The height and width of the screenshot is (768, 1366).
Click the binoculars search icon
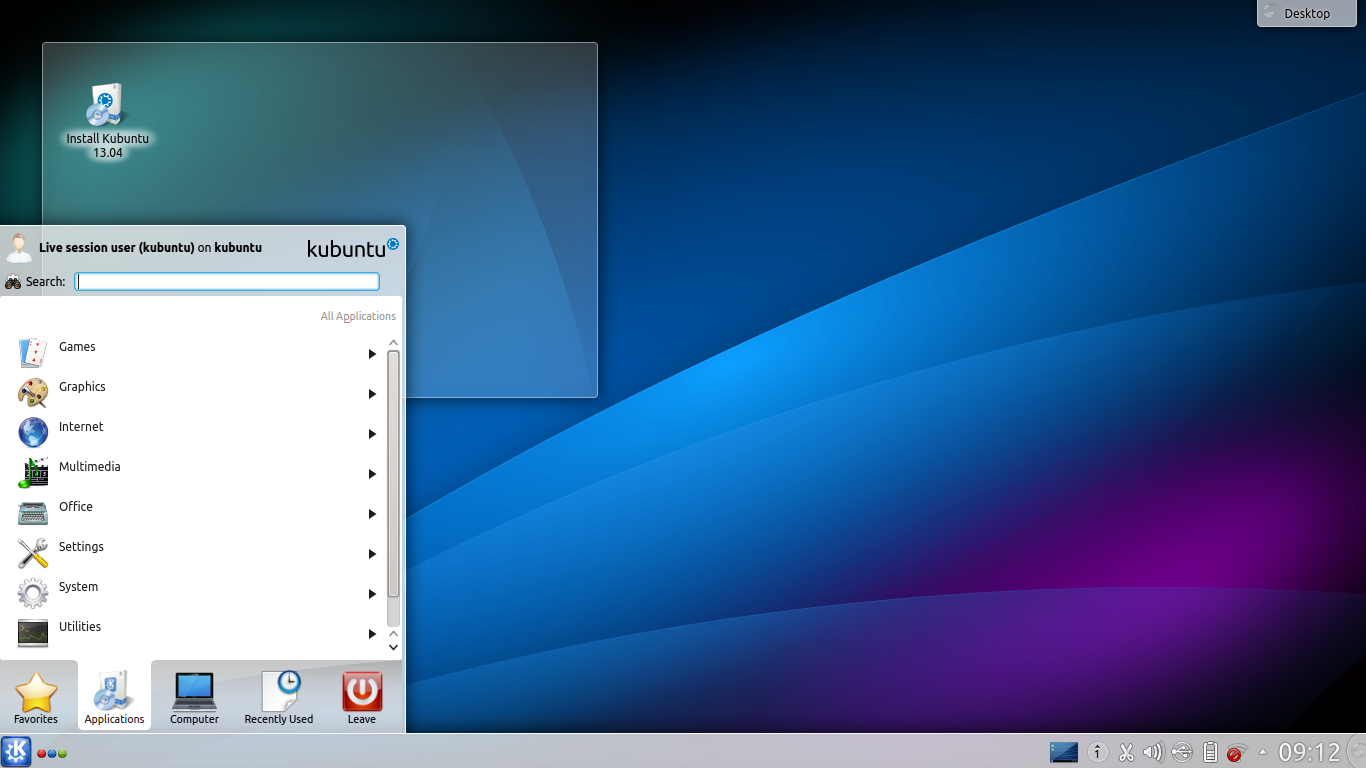[x=13, y=282]
